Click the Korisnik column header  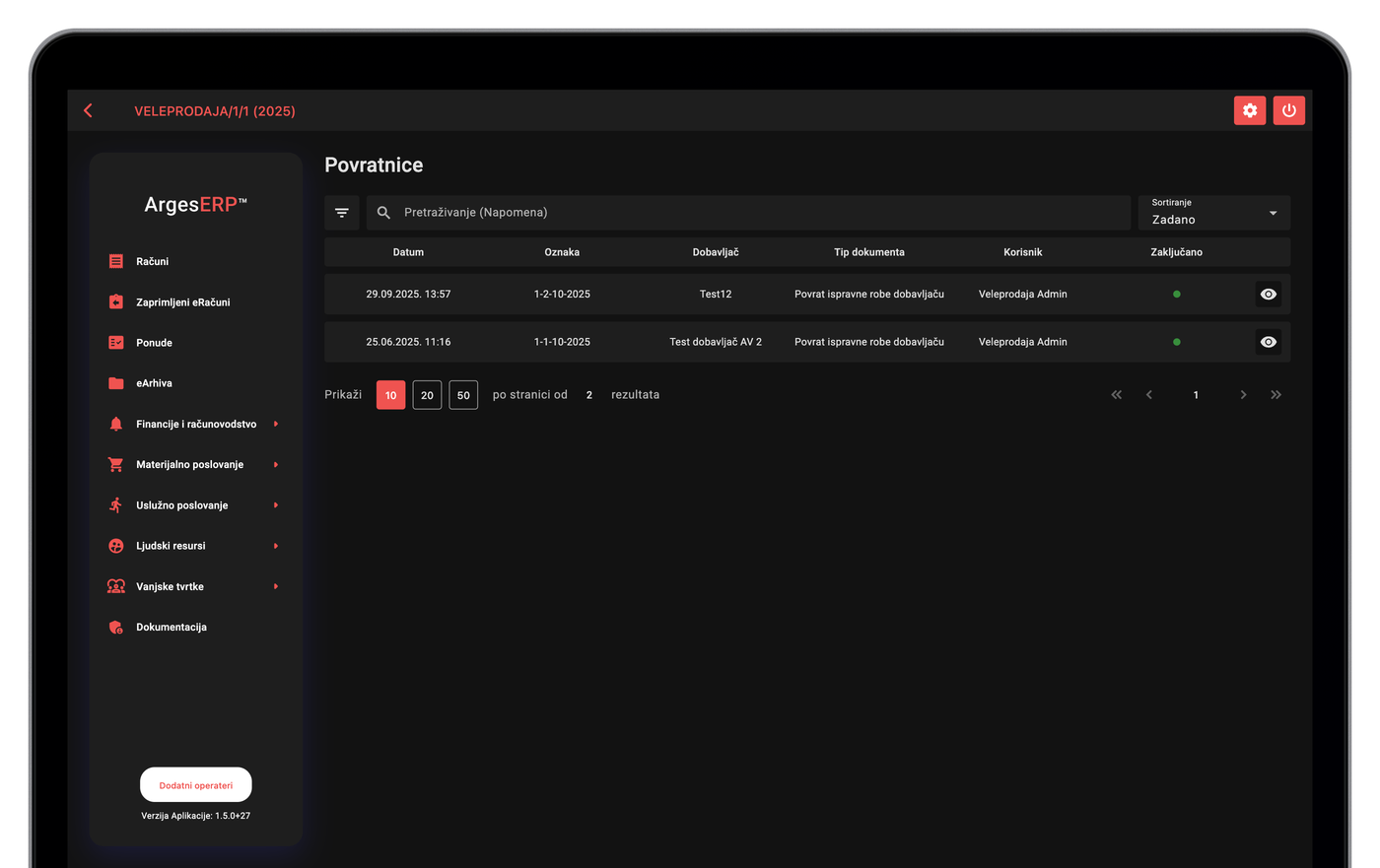[x=1023, y=252]
